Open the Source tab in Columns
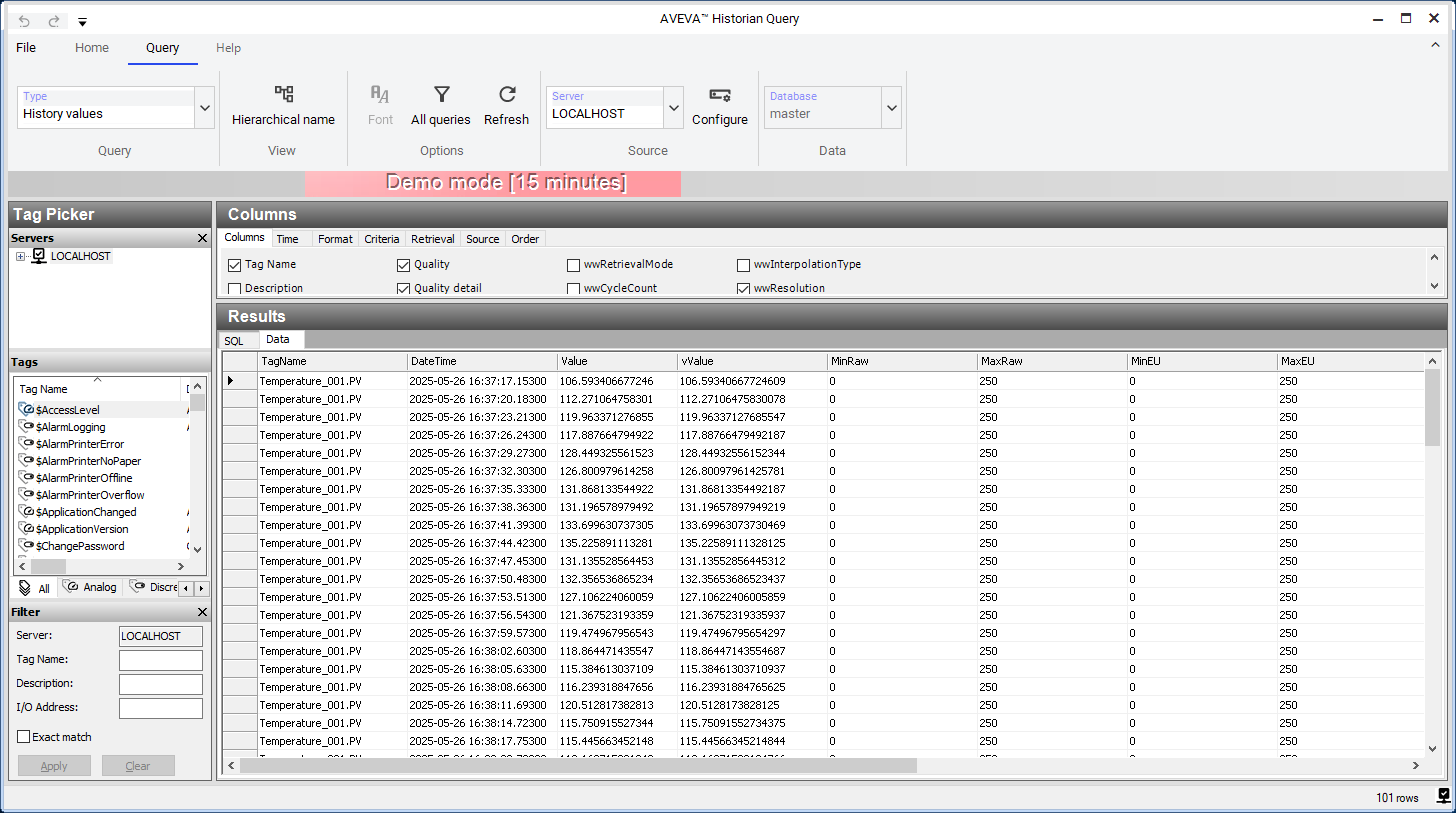This screenshot has height=813, width=1456. [483, 239]
